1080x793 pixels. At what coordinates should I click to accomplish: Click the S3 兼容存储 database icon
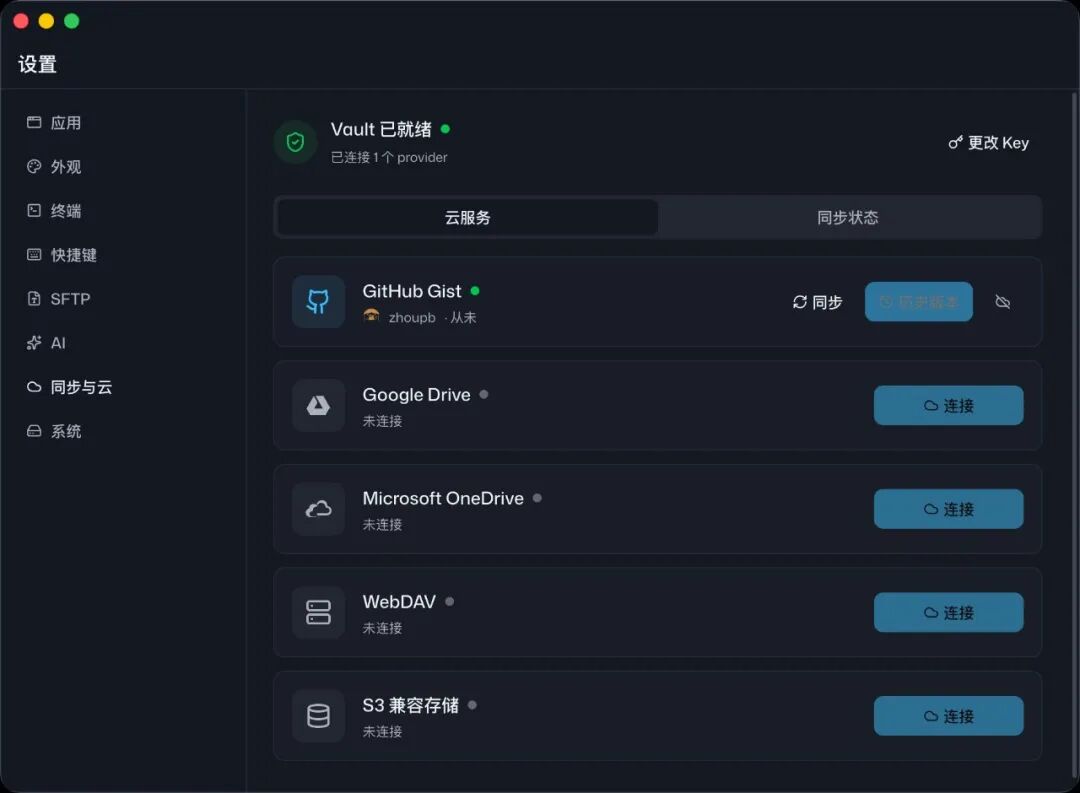tap(318, 716)
